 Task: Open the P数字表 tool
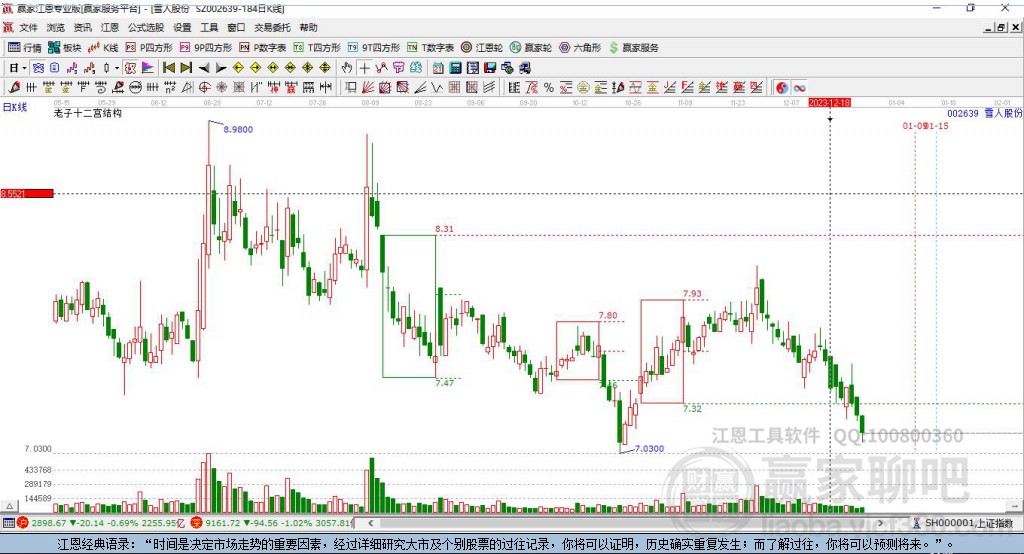coord(263,48)
